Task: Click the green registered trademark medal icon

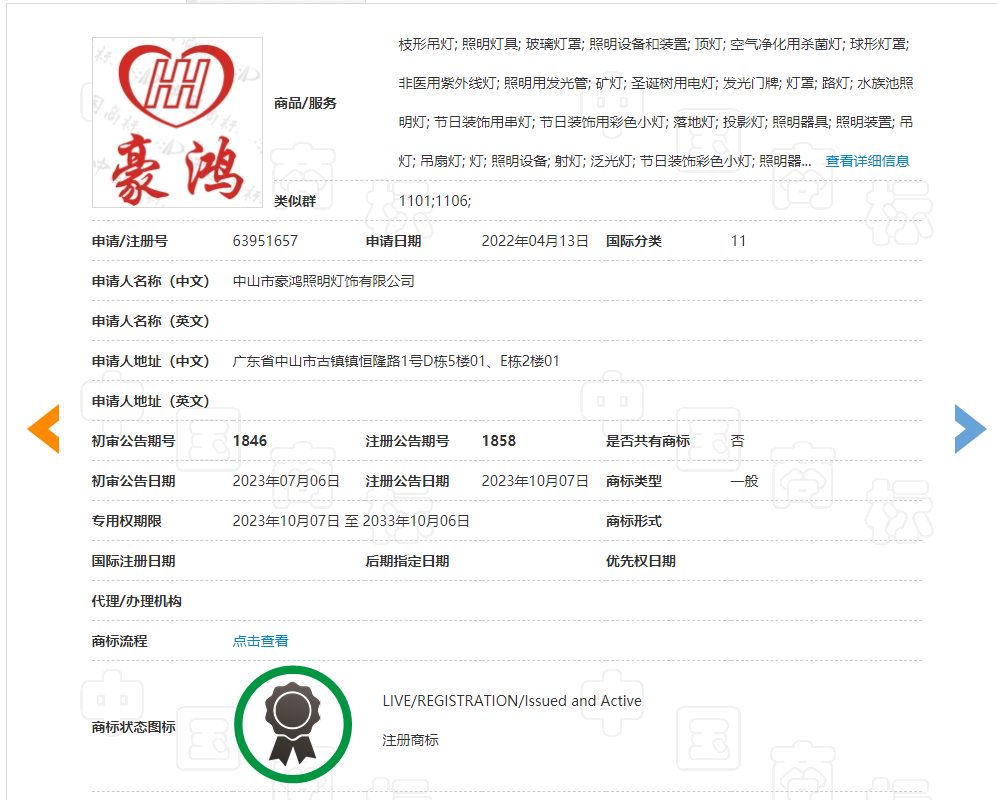Action: 293,724
